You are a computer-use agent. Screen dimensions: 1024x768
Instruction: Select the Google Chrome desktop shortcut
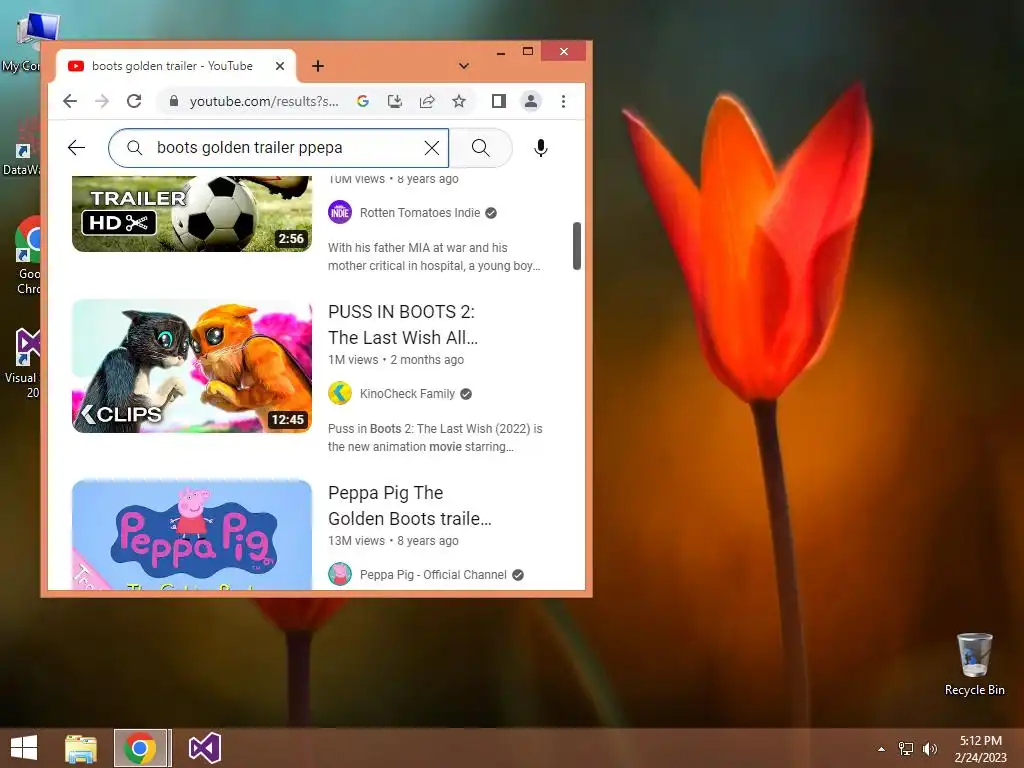tap(27, 256)
